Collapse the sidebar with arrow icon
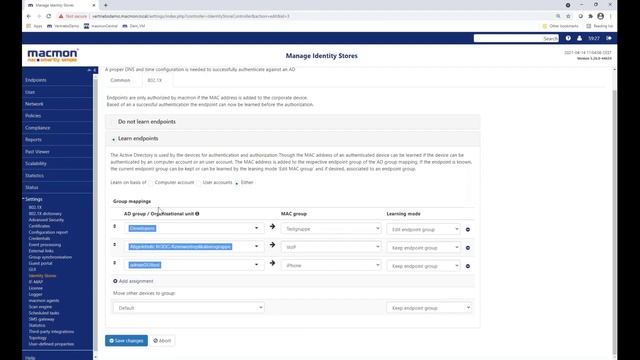The image size is (640, 360). coord(95,70)
